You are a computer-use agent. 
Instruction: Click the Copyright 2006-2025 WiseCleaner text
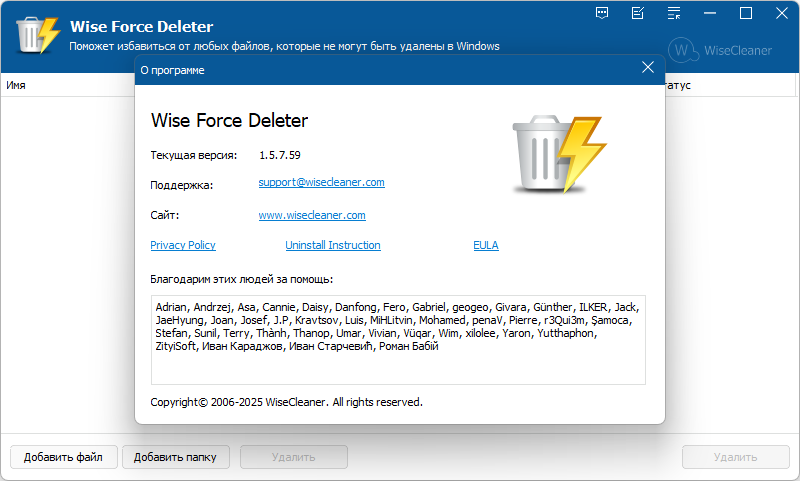[286, 402]
